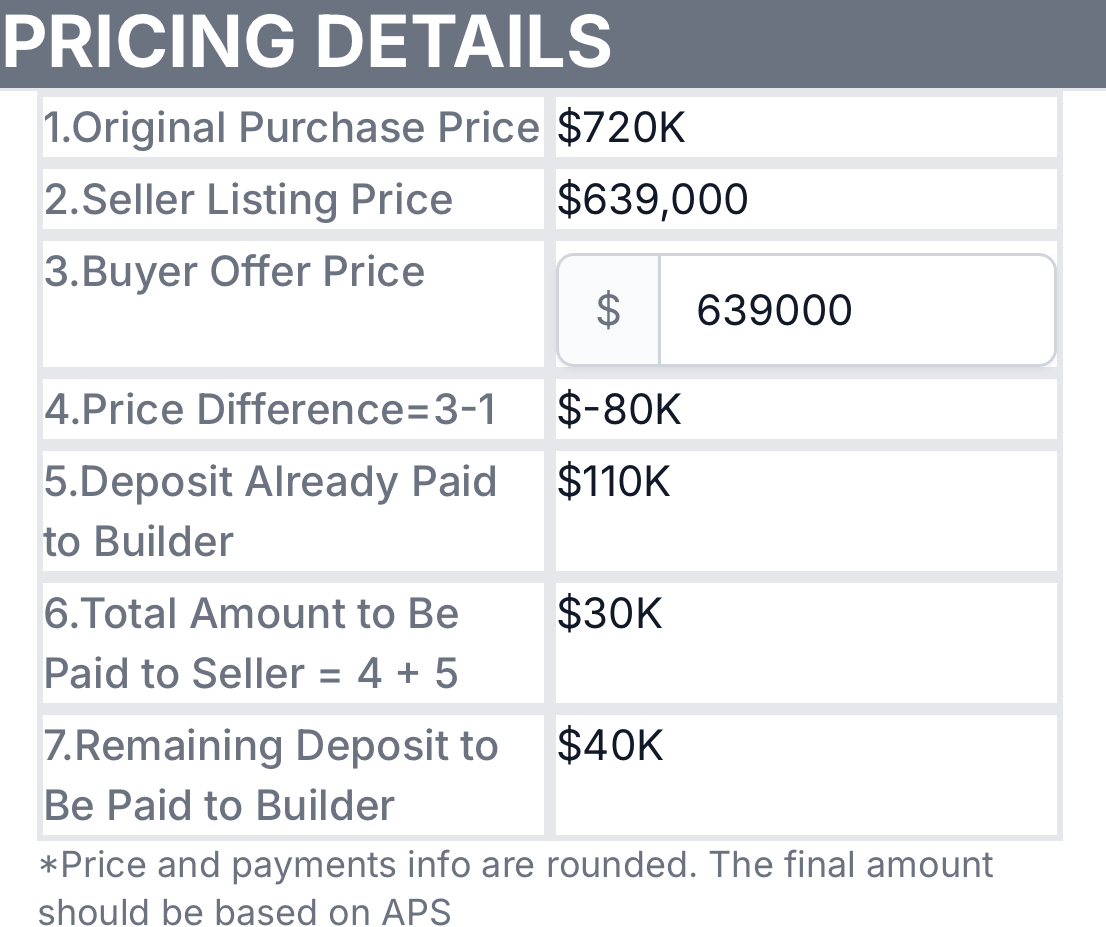Select the Price Difference row label
1106x927 pixels.
270,410
